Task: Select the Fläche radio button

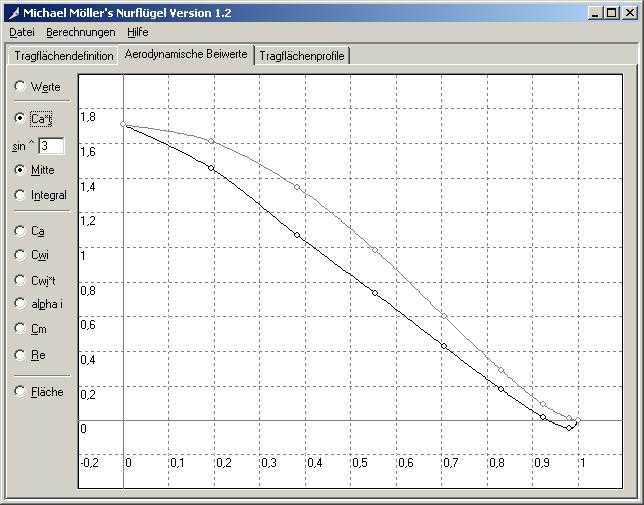Action: tap(21, 392)
